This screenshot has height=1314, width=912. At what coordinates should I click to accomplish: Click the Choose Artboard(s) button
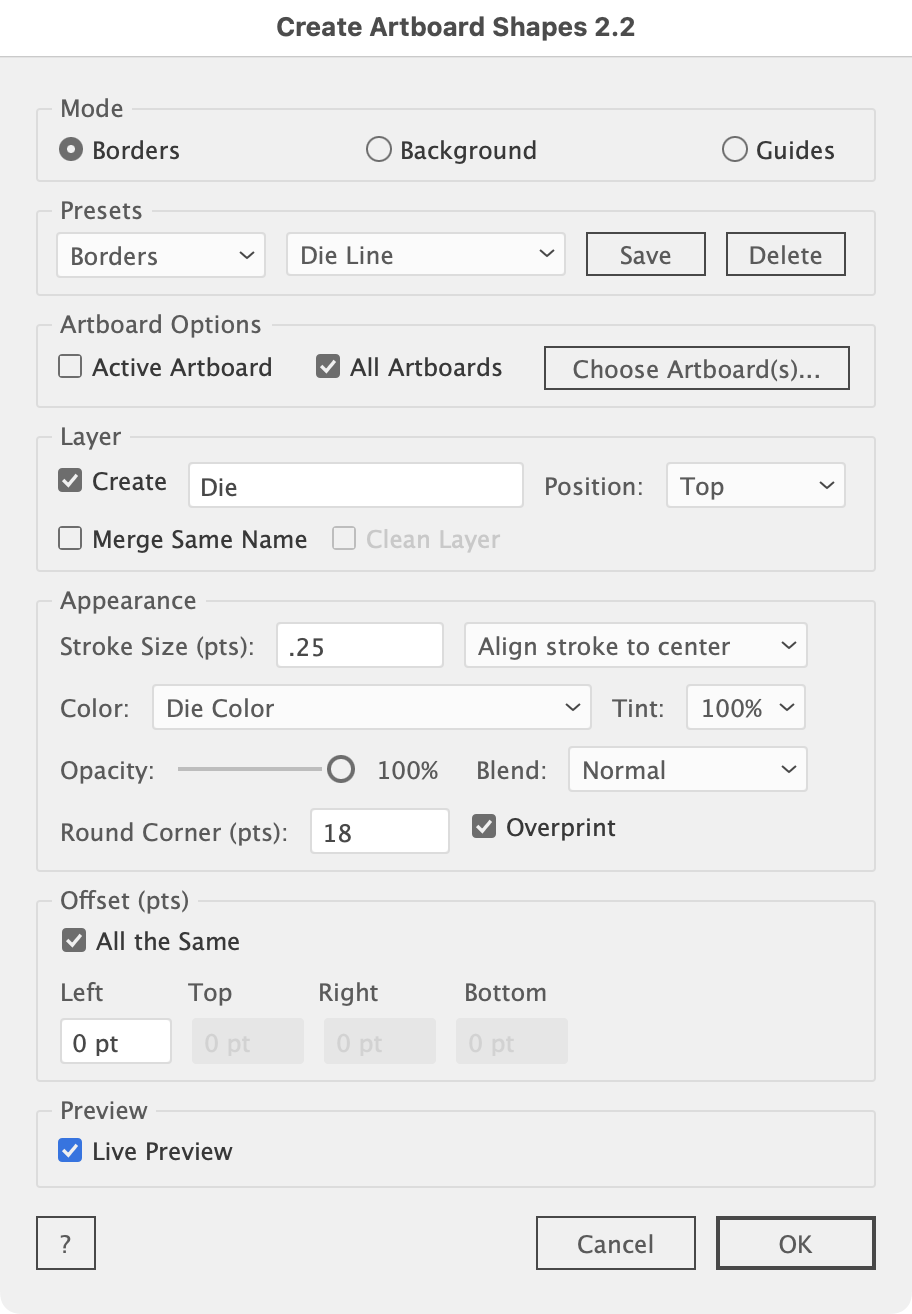696,369
